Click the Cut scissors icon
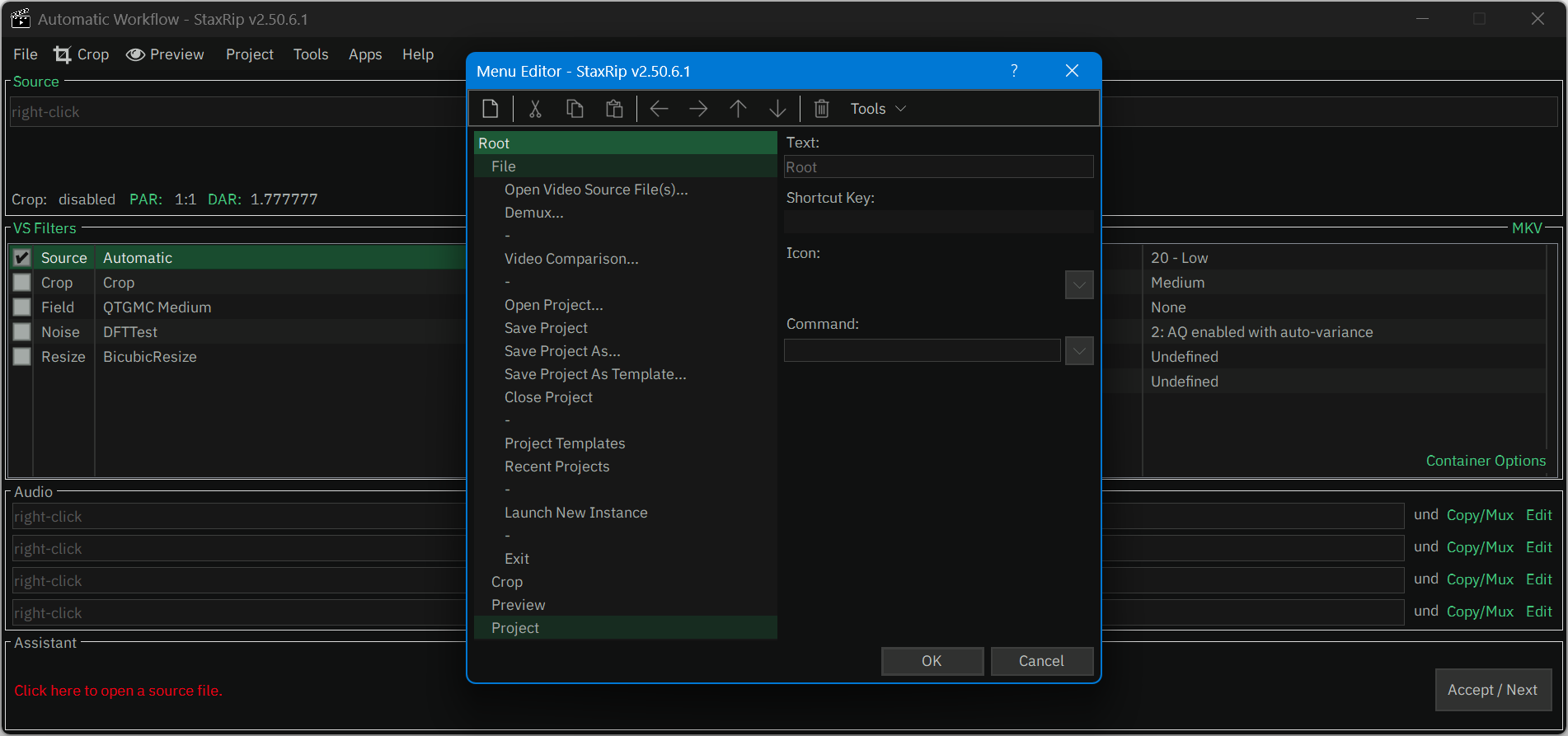The width and height of the screenshot is (1568, 736). pyautogui.click(x=535, y=109)
